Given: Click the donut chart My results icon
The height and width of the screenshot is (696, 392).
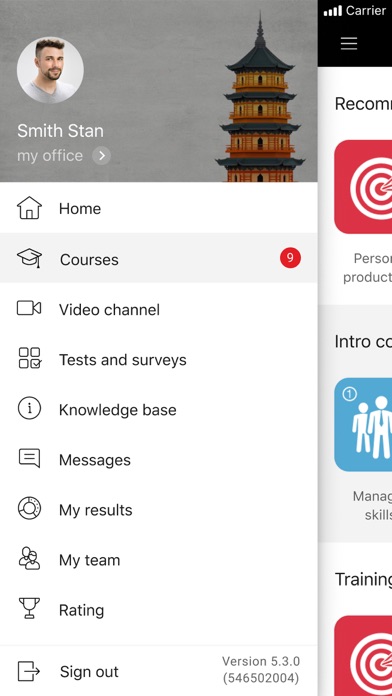Looking at the screenshot, I should (29, 508).
